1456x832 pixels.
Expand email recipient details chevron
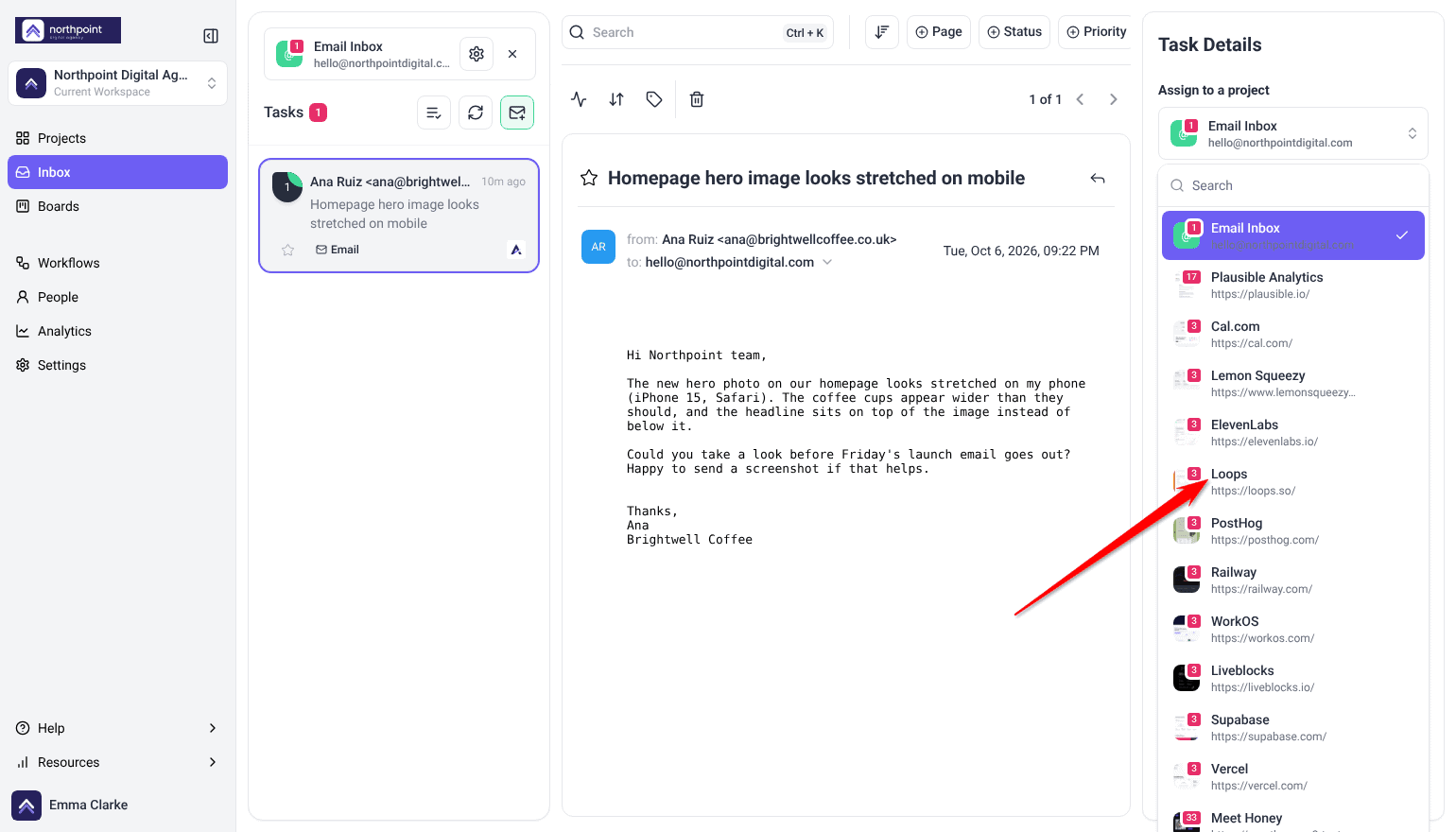pos(827,262)
